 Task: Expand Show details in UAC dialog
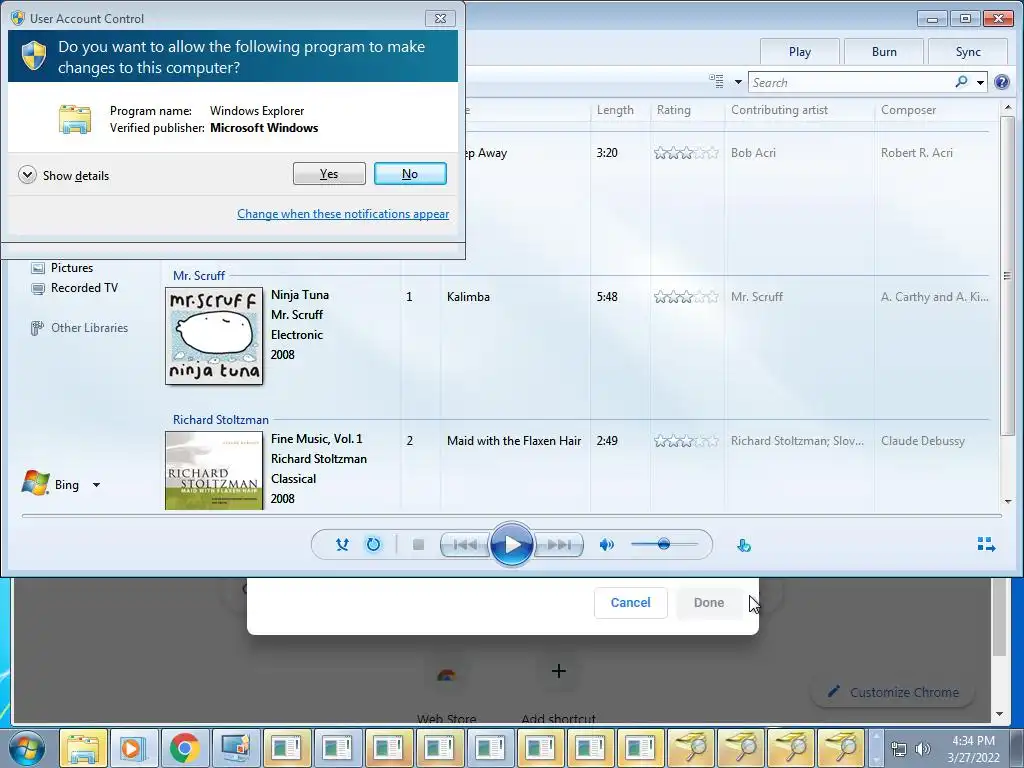coord(64,175)
